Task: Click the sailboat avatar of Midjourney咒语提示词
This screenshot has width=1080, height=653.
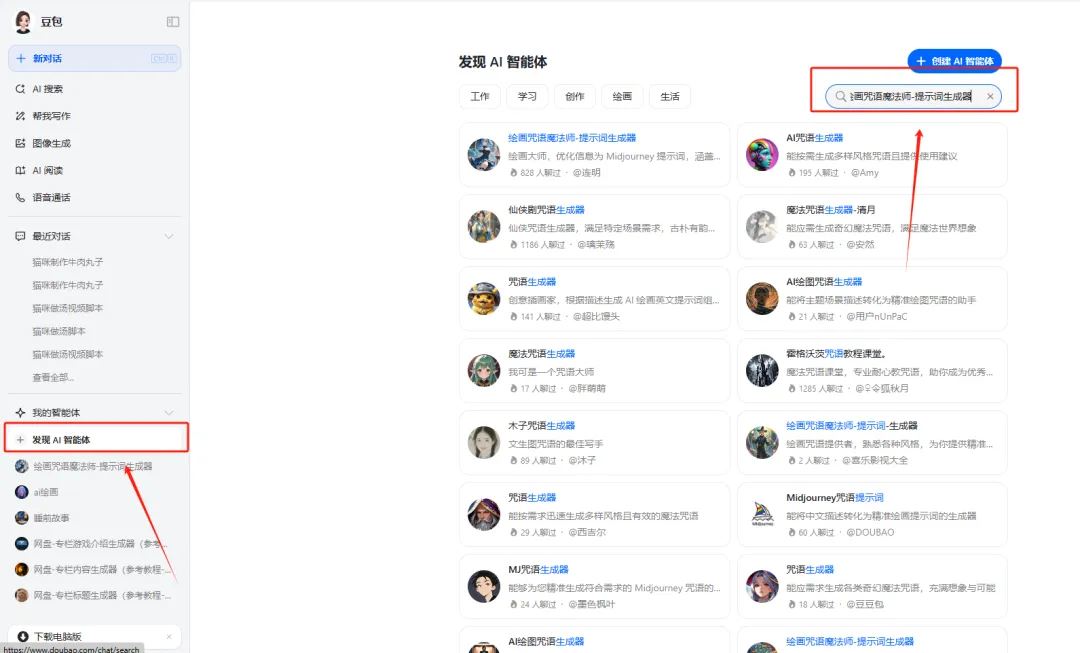Action: 762,515
